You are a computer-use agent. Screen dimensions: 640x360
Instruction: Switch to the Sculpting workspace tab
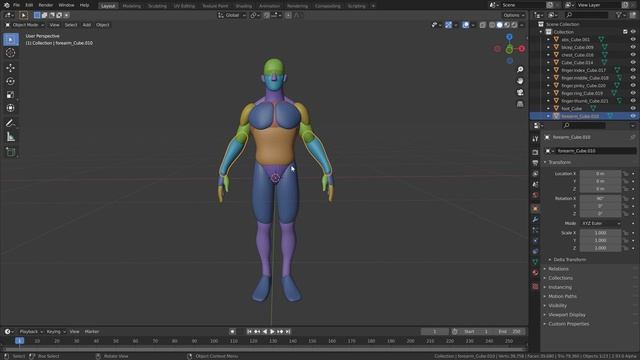point(157,6)
